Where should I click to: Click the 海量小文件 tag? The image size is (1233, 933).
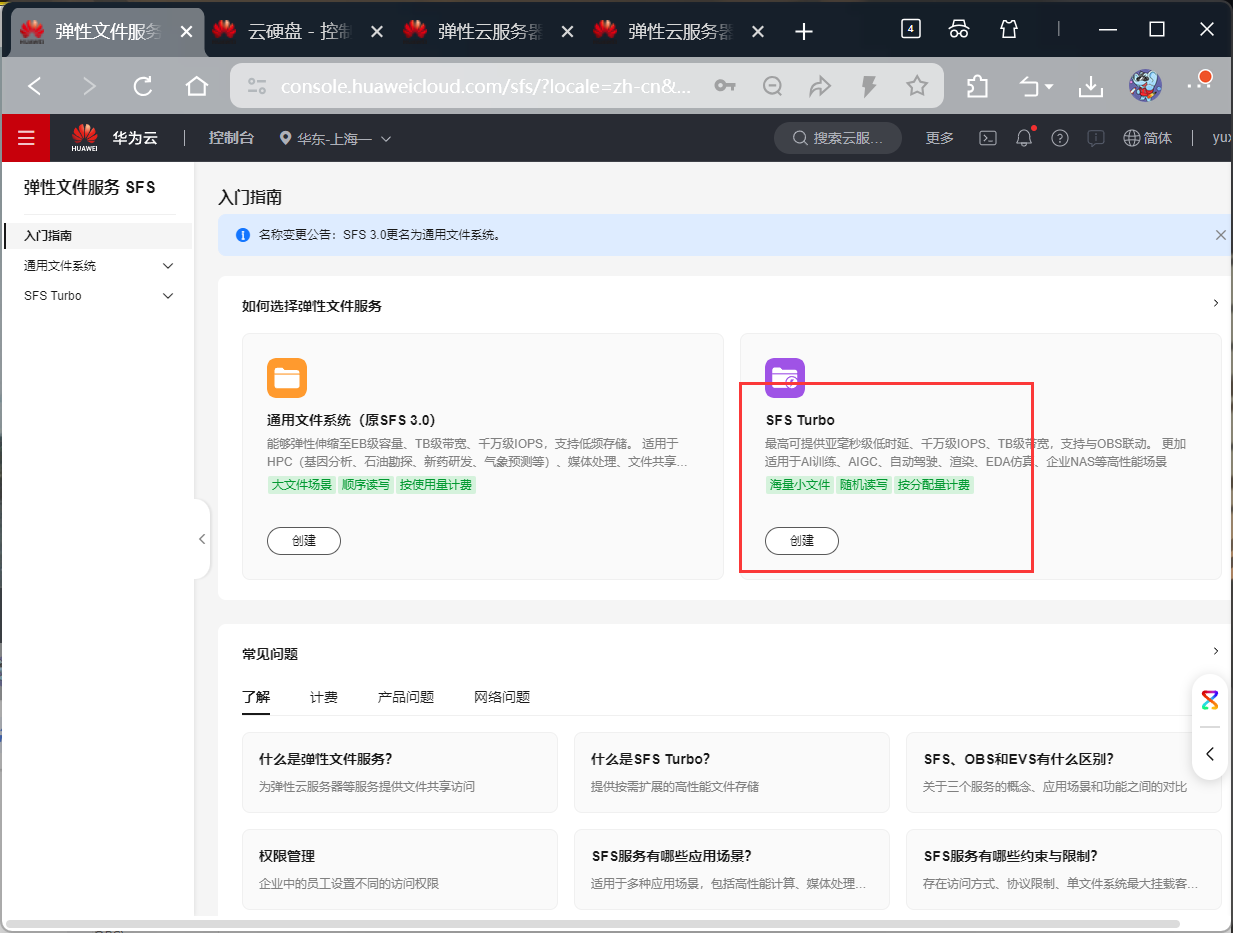tap(799, 485)
